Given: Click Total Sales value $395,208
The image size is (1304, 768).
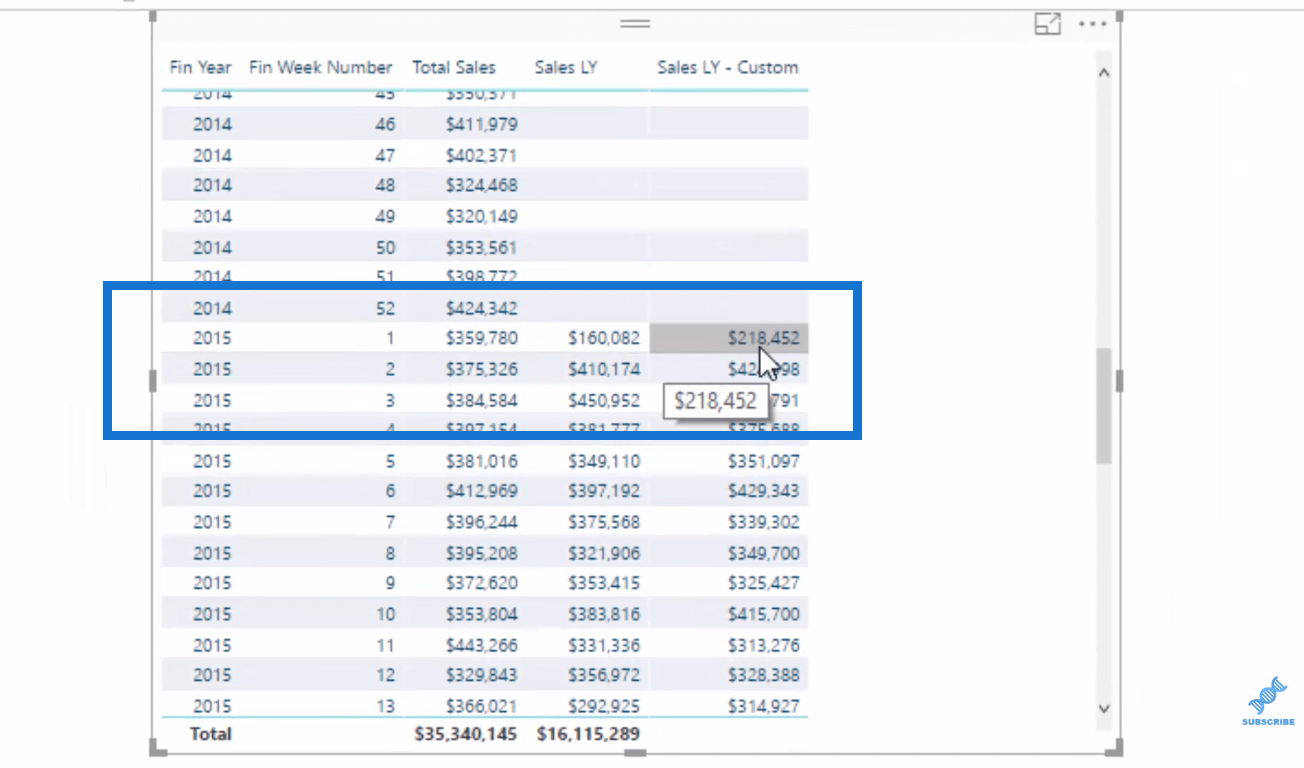Looking at the screenshot, I should [x=482, y=553].
